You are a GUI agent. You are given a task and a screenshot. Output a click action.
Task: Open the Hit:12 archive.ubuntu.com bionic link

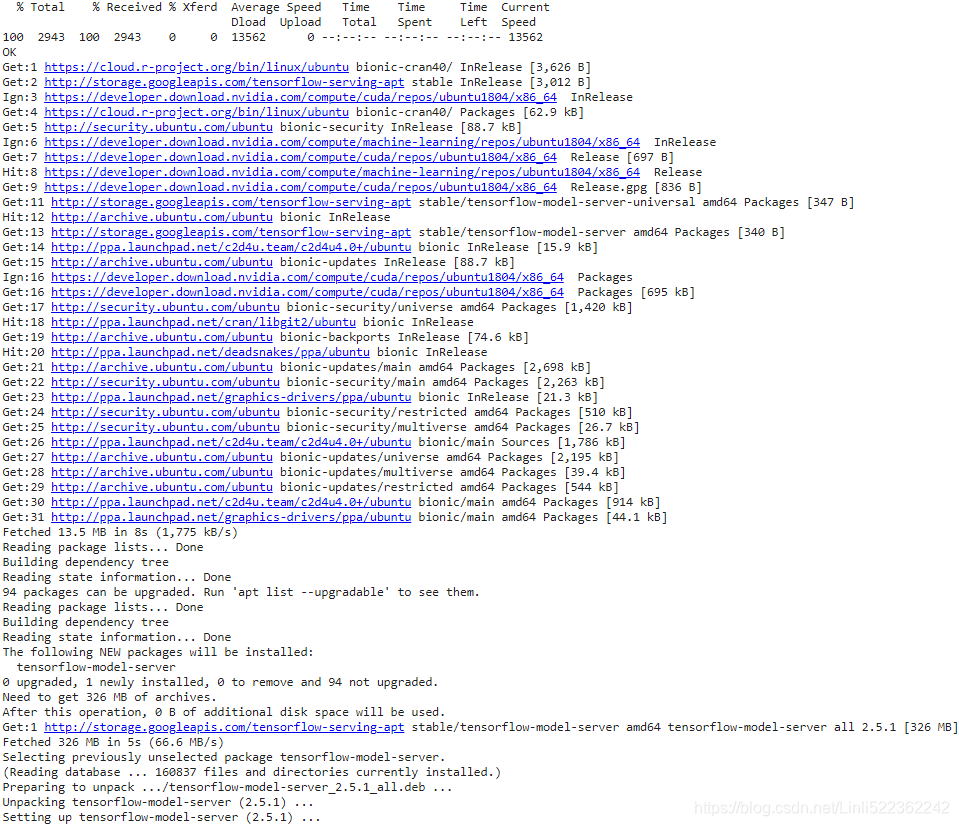tap(161, 217)
